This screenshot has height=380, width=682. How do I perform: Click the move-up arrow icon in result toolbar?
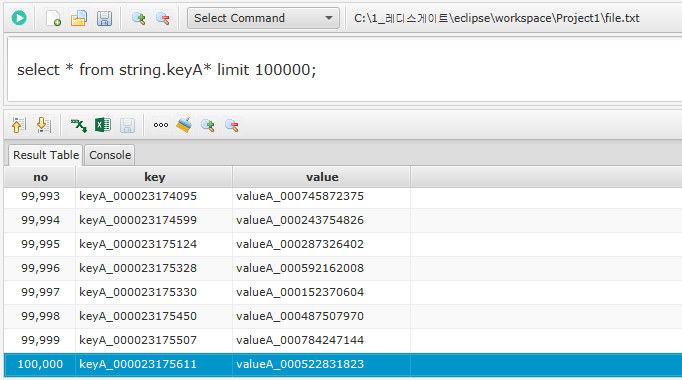coord(19,125)
